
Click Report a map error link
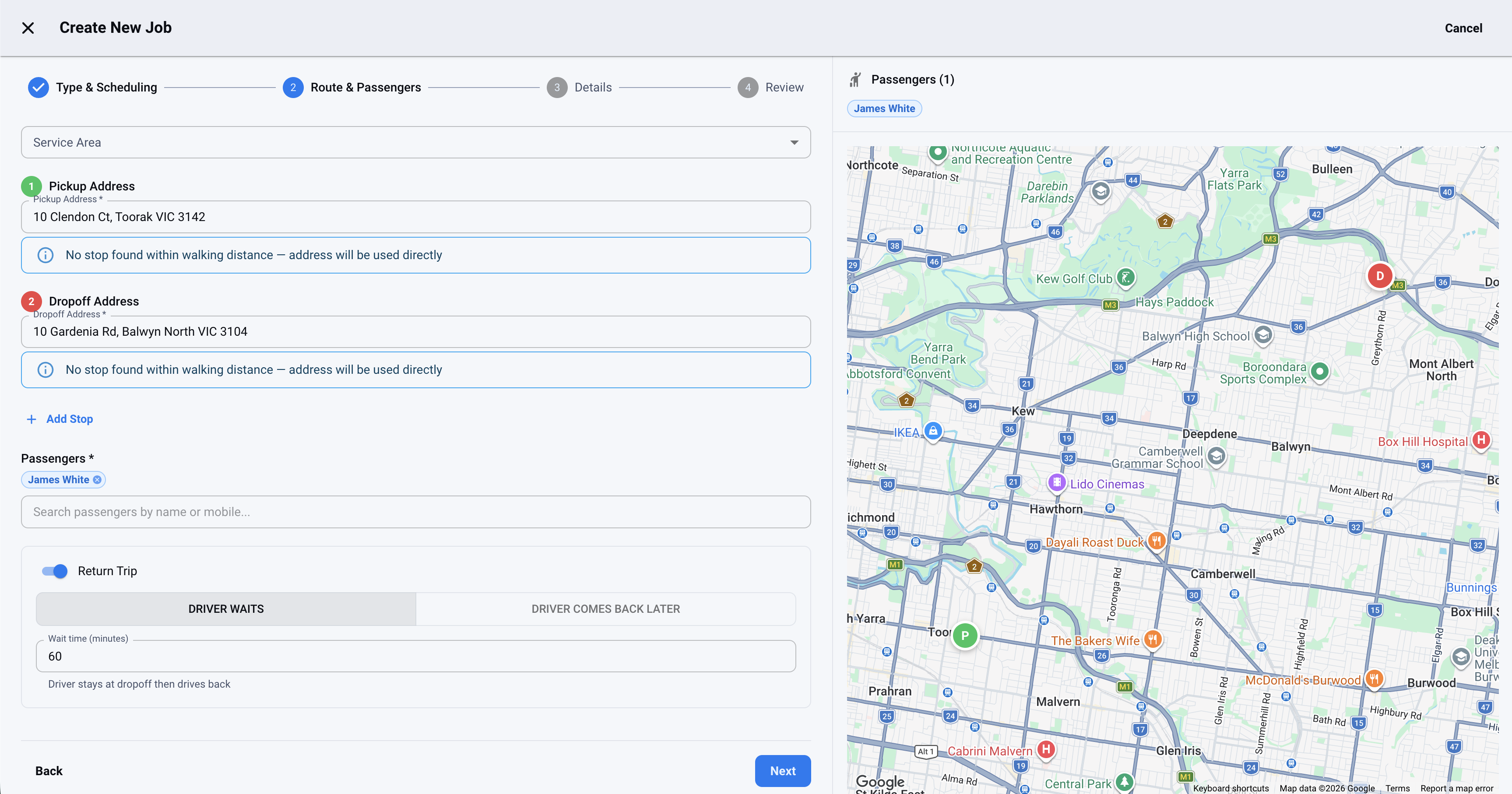pos(1456,788)
